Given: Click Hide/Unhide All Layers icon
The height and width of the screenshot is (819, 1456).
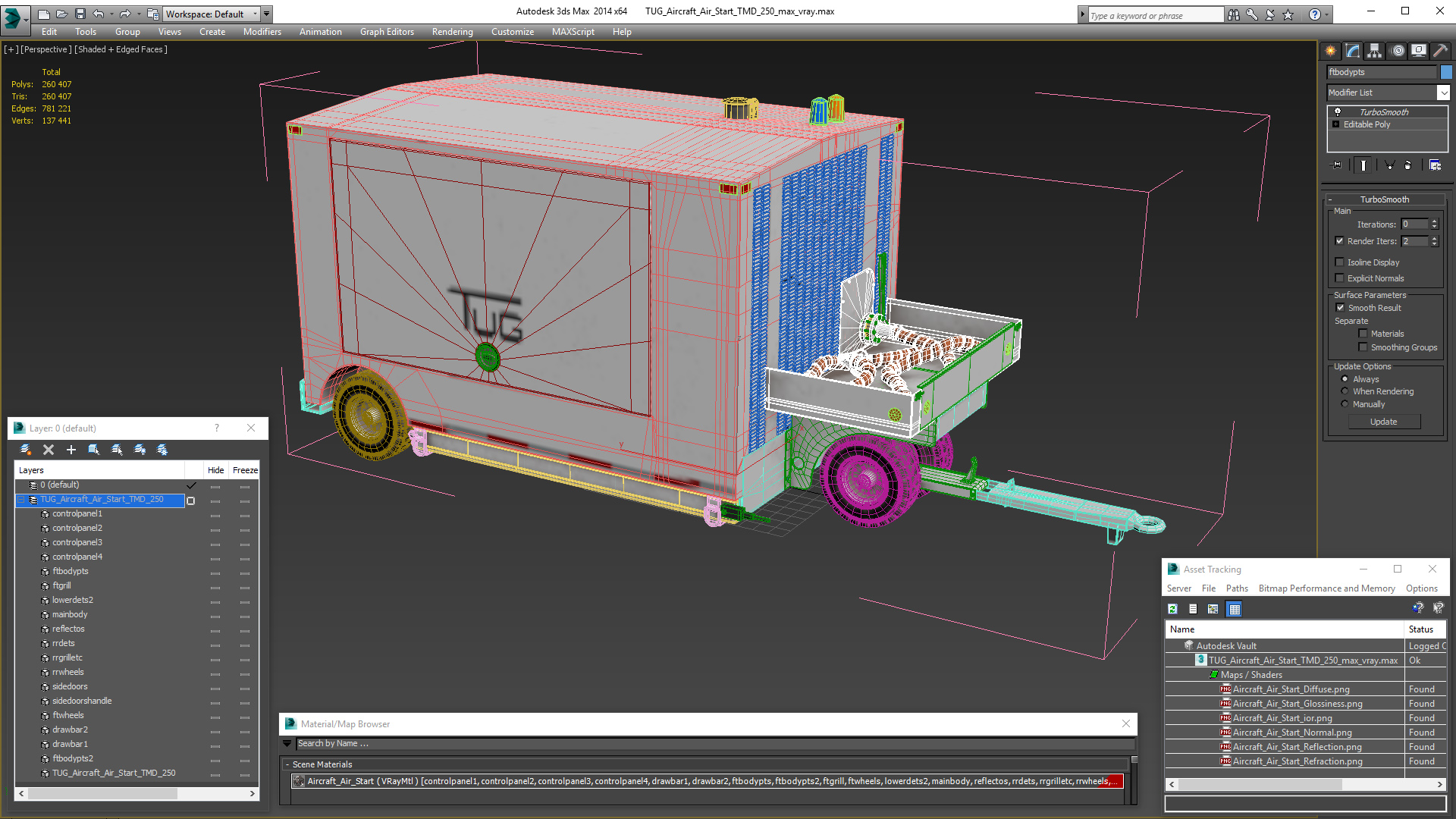Looking at the screenshot, I should [x=140, y=450].
